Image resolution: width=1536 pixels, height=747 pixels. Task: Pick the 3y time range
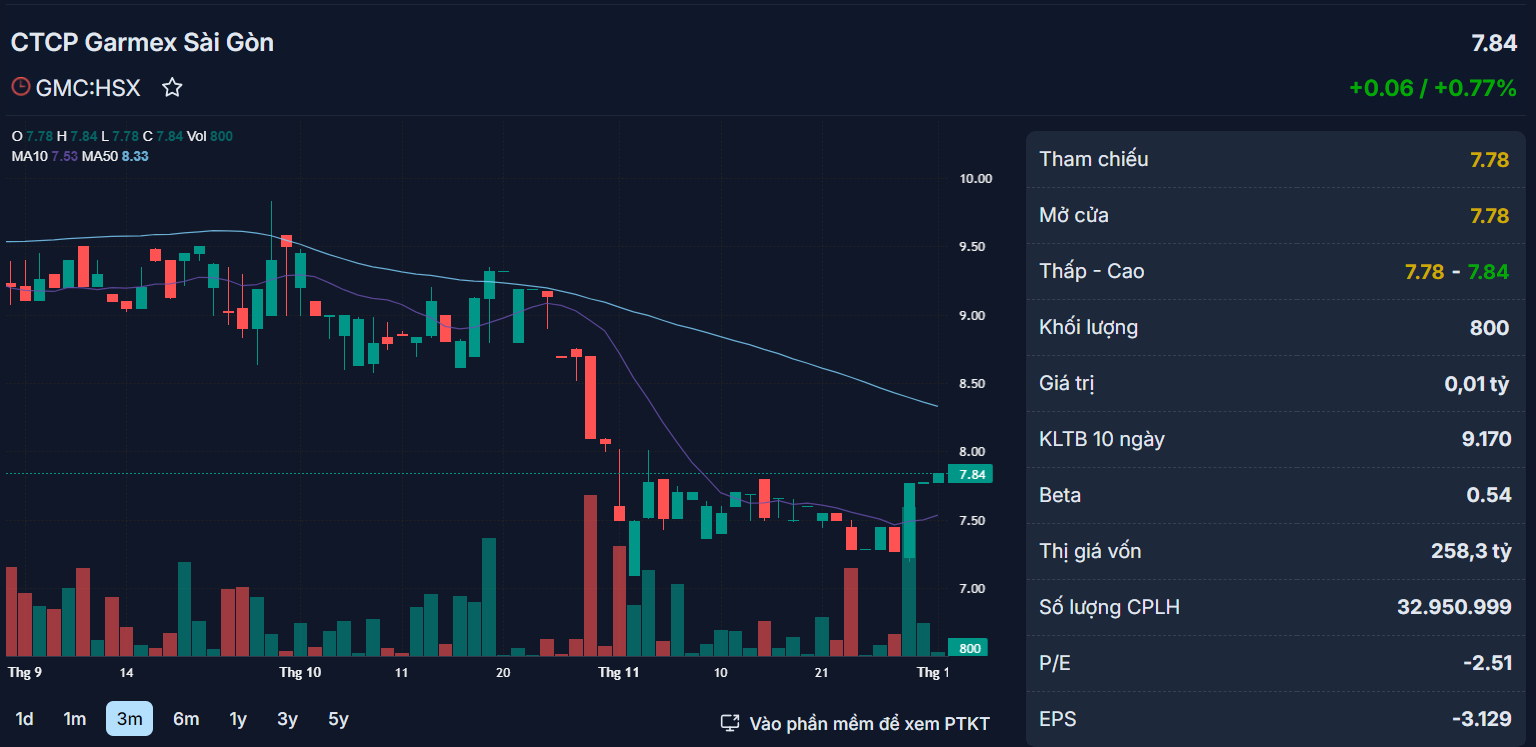pos(288,719)
